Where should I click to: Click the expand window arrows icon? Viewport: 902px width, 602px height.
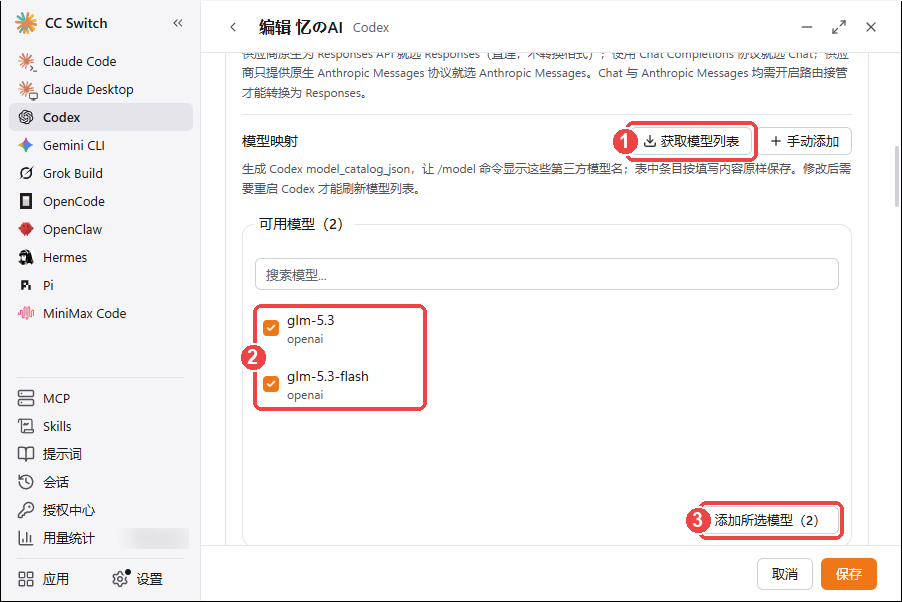click(839, 27)
